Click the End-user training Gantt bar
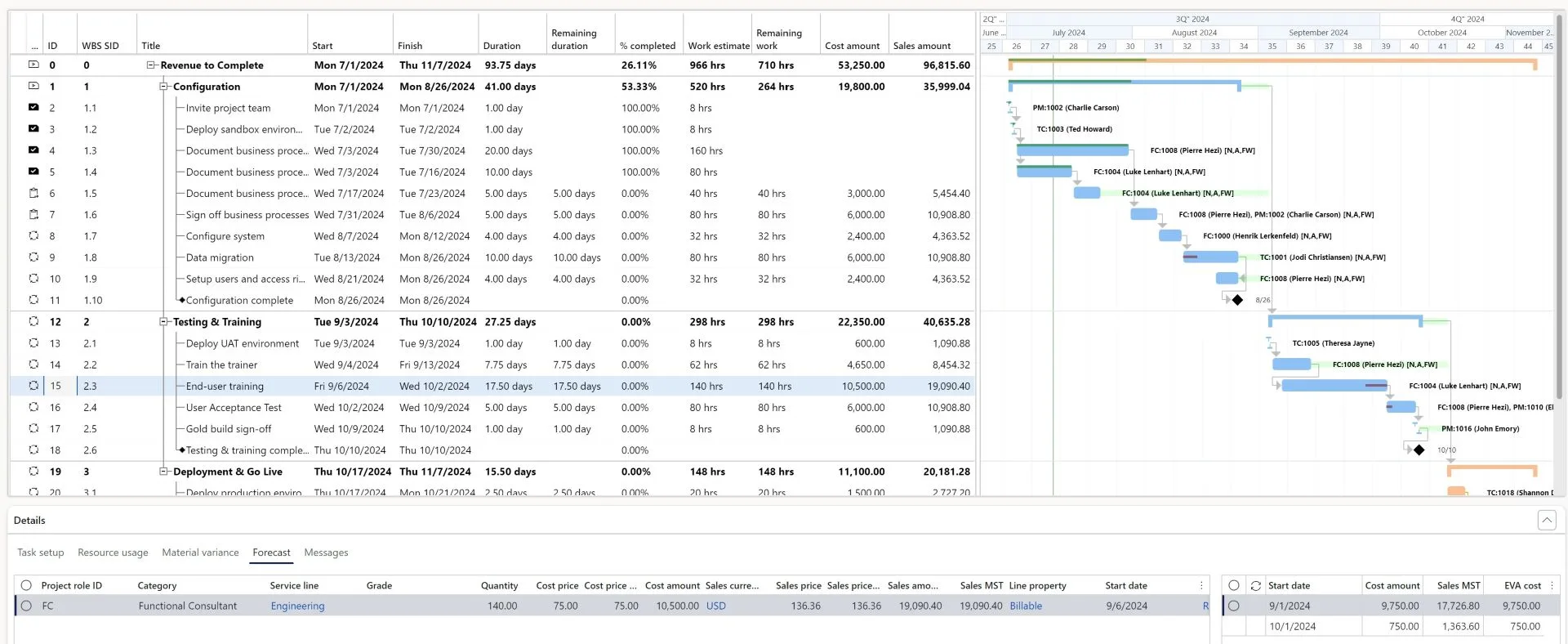The height and width of the screenshot is (644, 1568). click(1333, 386)
